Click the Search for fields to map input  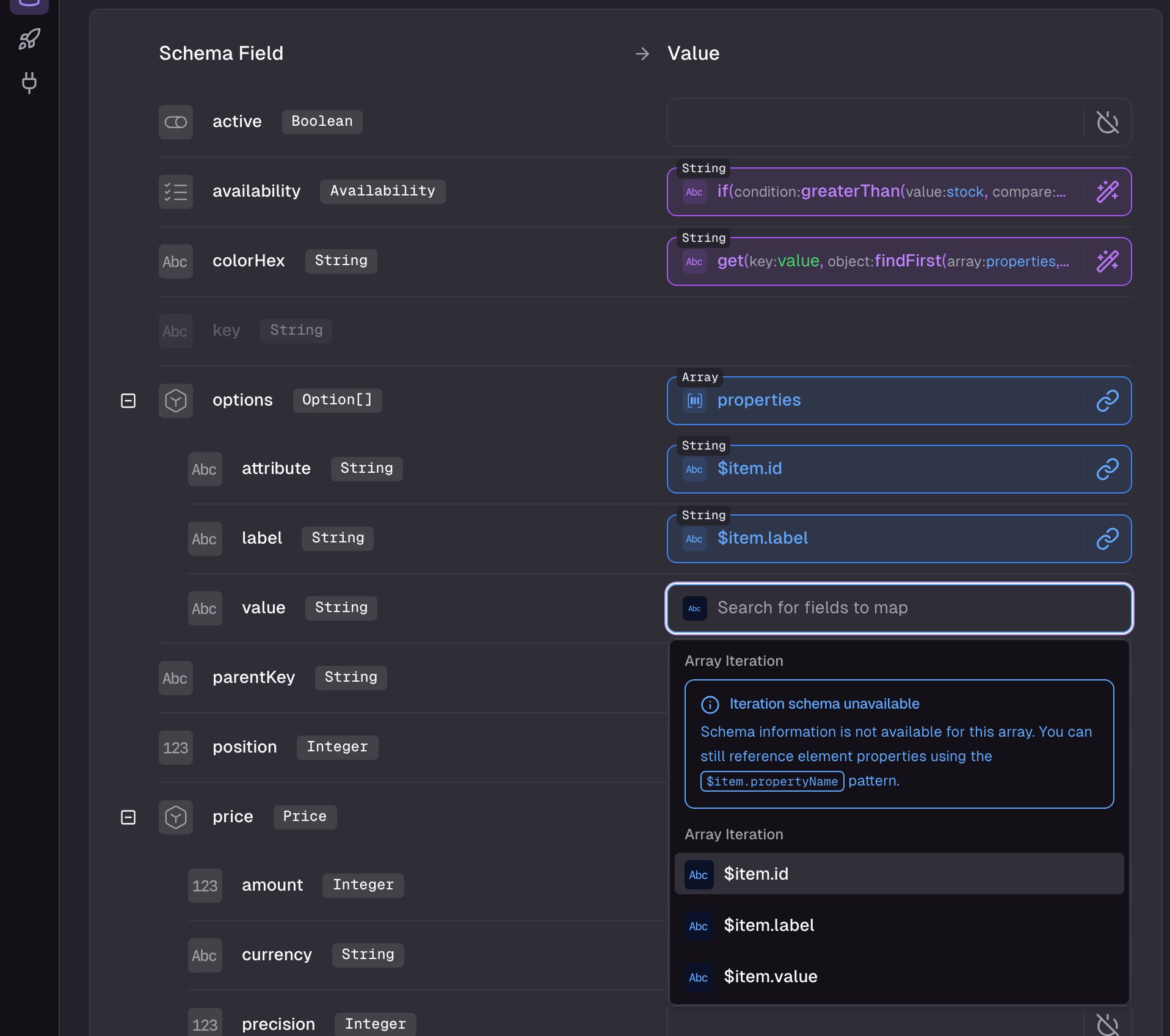(899, 608)
